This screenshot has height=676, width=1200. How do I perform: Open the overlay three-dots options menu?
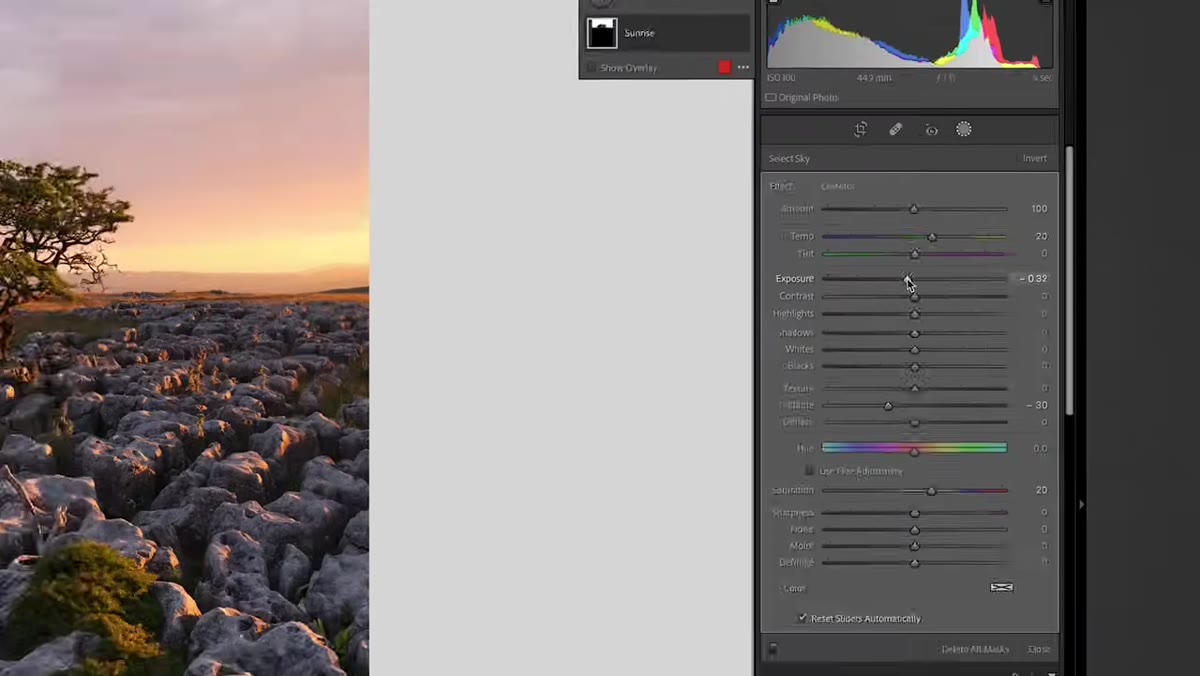(x=743, y=67)
